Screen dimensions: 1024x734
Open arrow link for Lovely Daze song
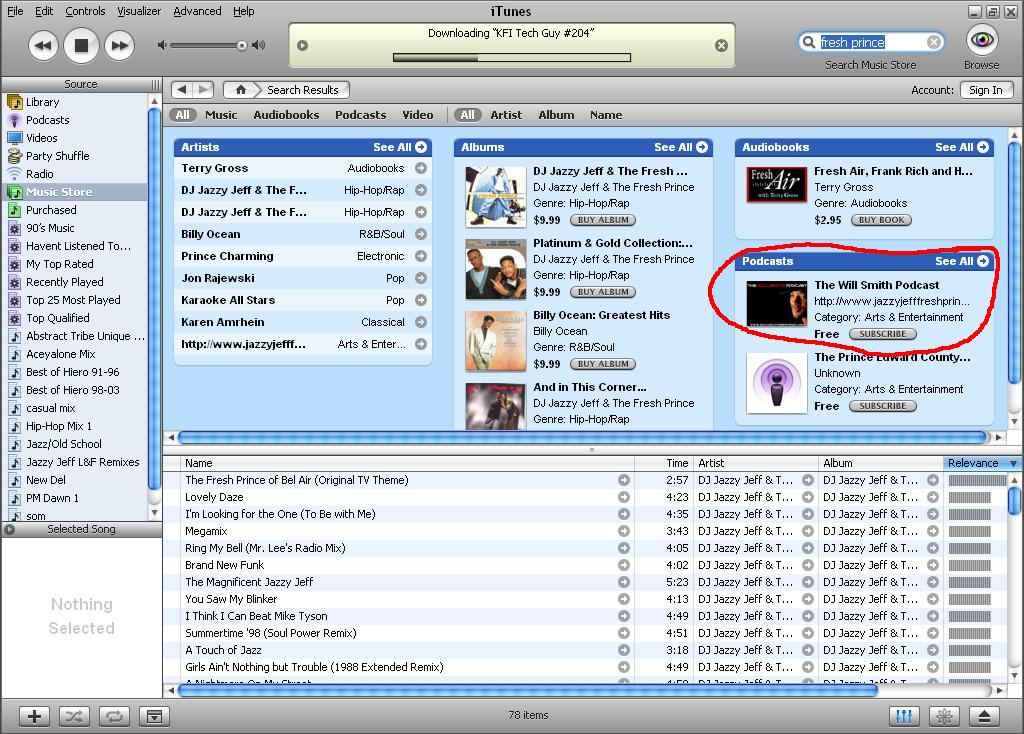[624, 497]
